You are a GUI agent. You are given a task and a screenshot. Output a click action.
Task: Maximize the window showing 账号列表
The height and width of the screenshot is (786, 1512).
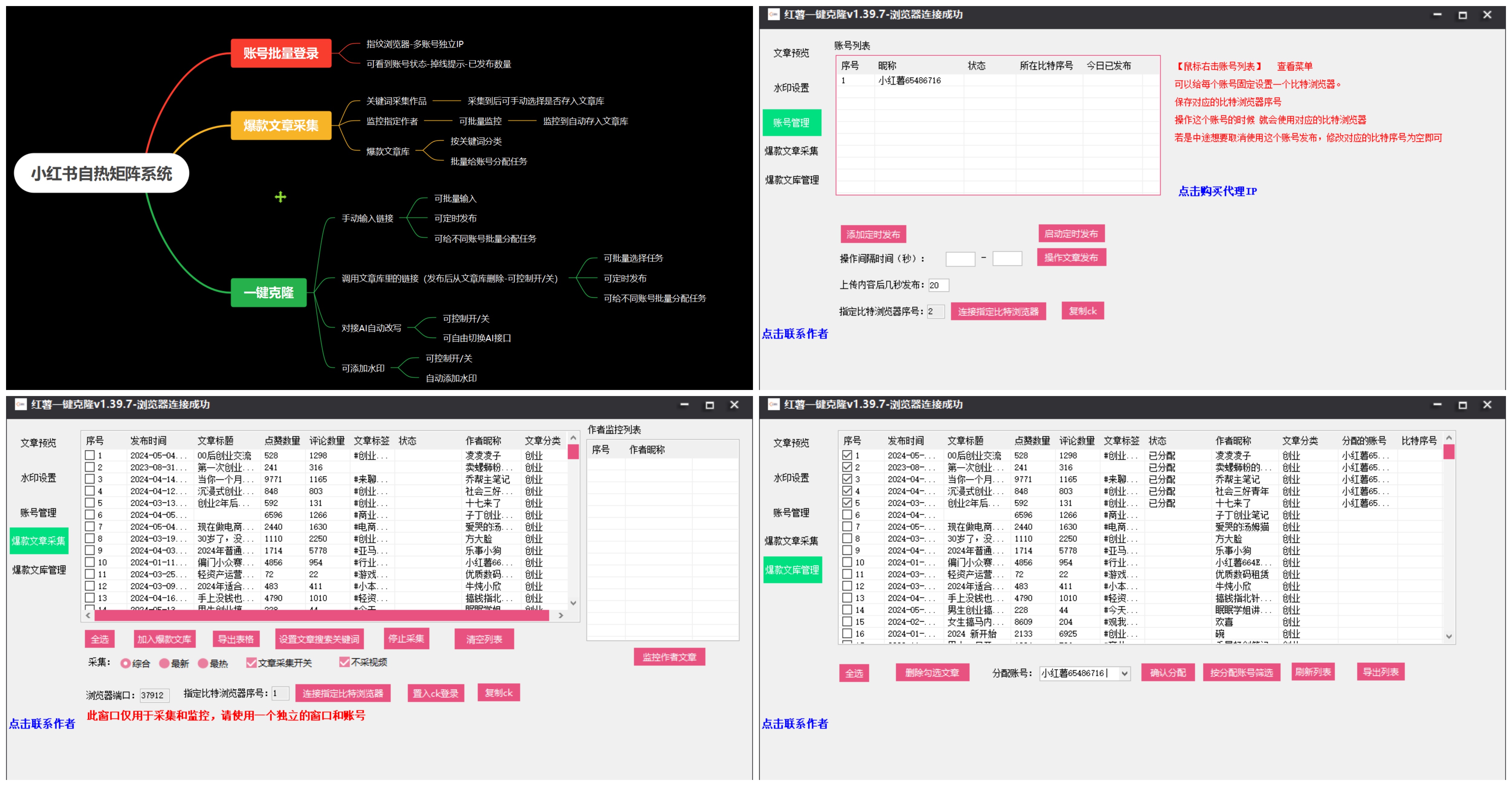[1462, 15]
